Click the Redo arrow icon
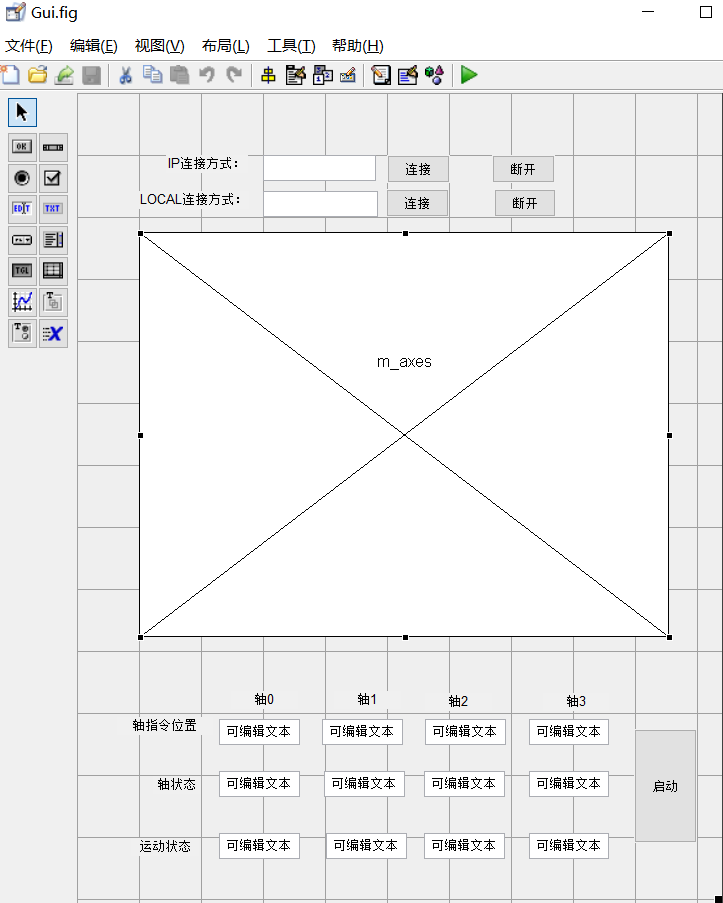The height and width of the screenshot is (903, 723). pos(234,75)
